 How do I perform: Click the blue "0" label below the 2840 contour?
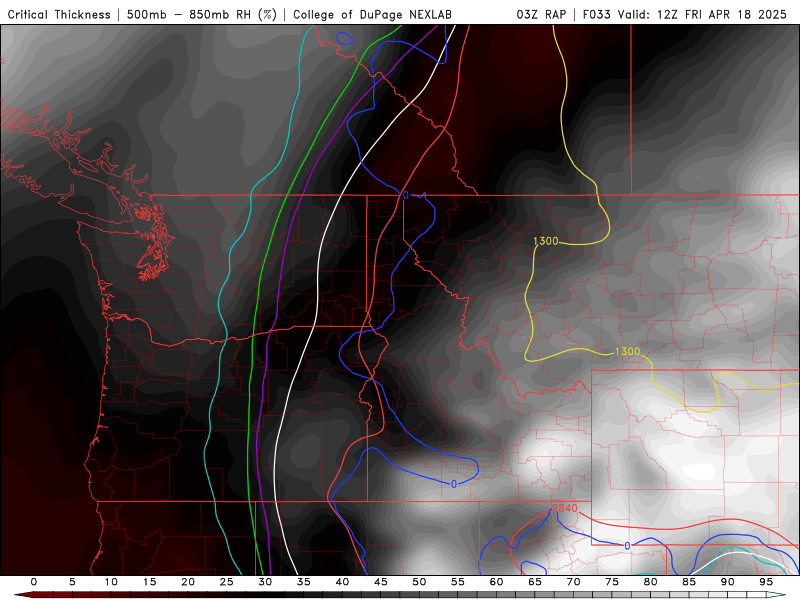point(627,546)
